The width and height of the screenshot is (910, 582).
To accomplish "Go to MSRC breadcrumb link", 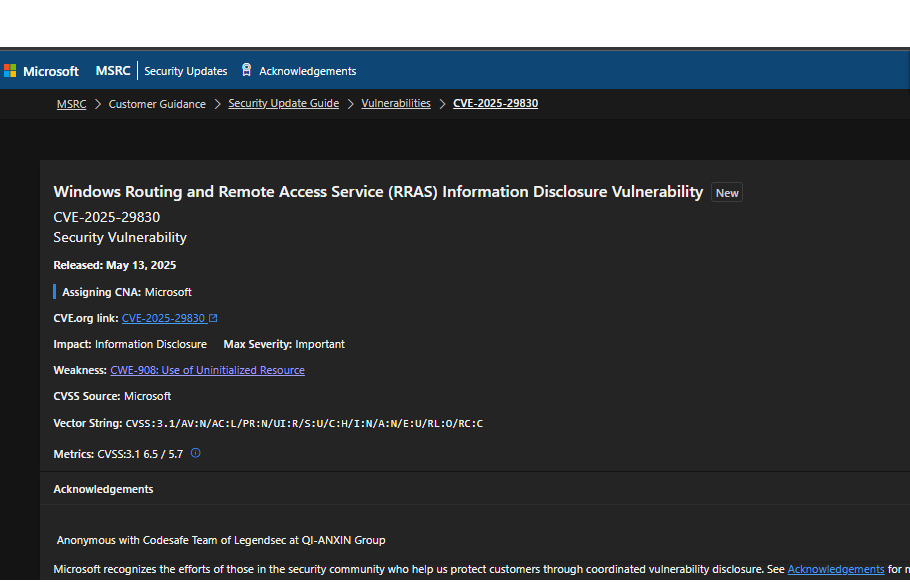I will [71, 104].
